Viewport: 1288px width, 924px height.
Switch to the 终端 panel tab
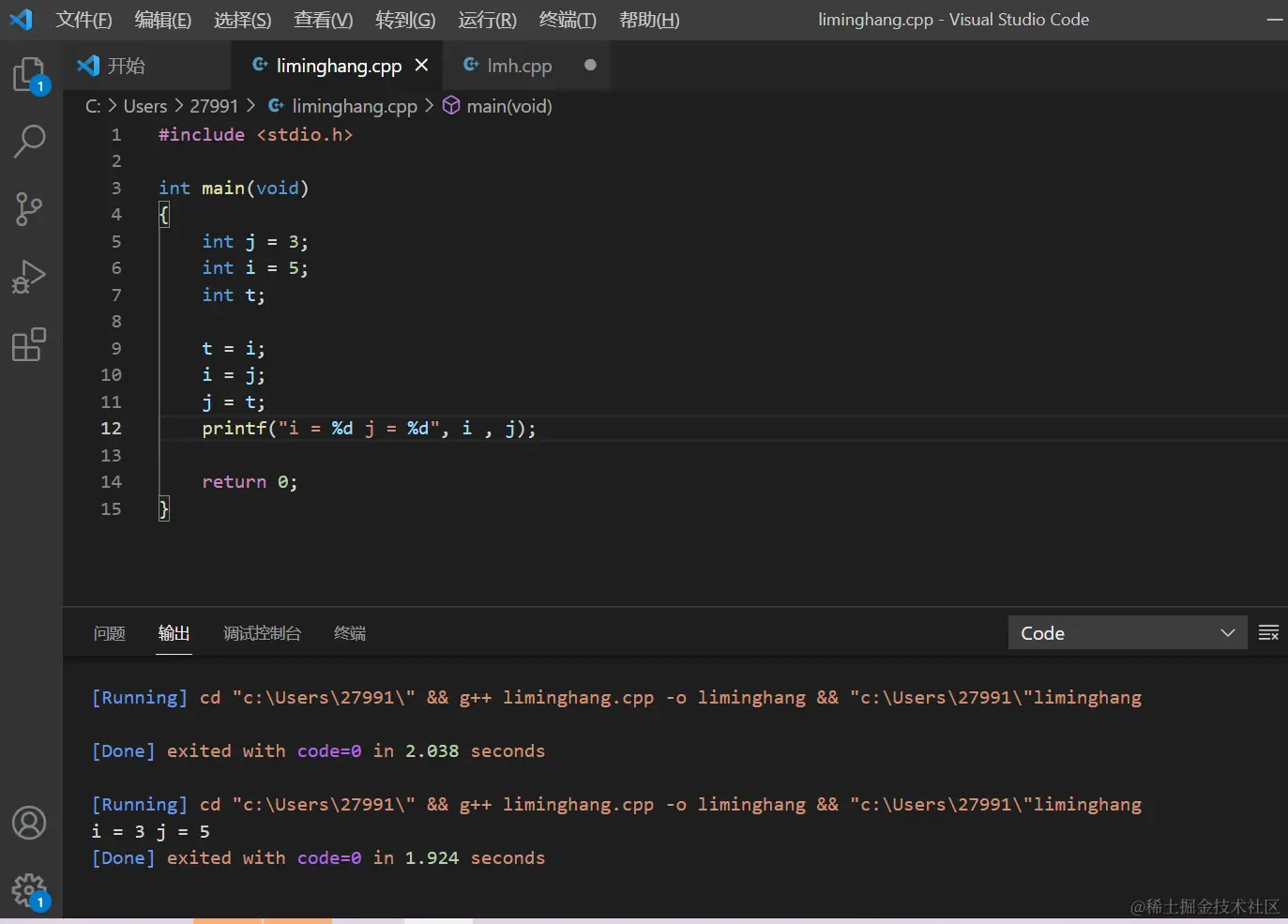(x=350, y=633)
